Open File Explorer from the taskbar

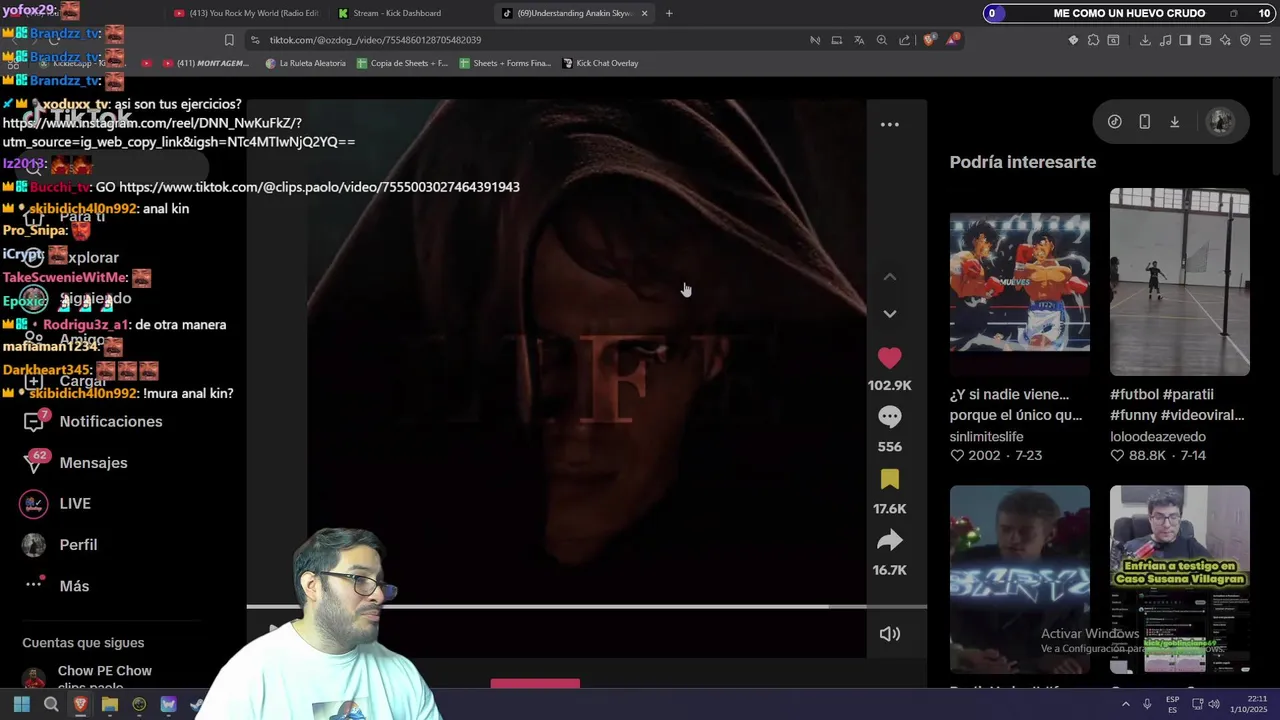click(x=110, y=704)
